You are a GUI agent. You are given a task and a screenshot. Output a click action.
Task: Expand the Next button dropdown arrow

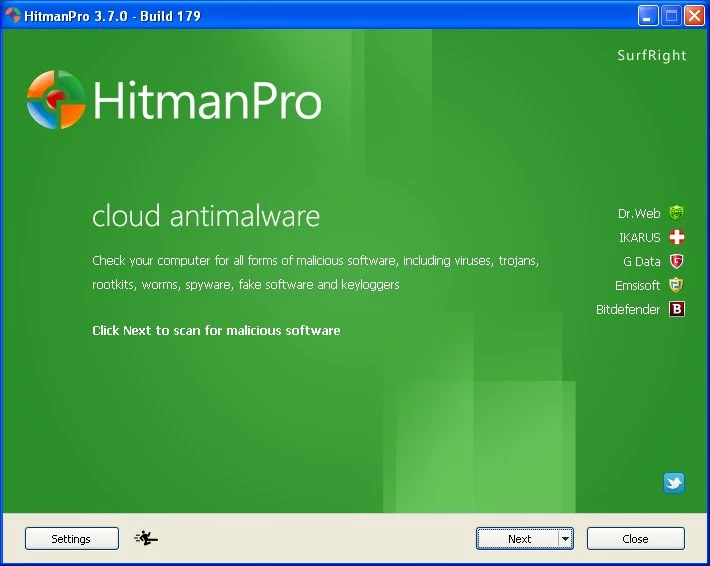[565, 539]
